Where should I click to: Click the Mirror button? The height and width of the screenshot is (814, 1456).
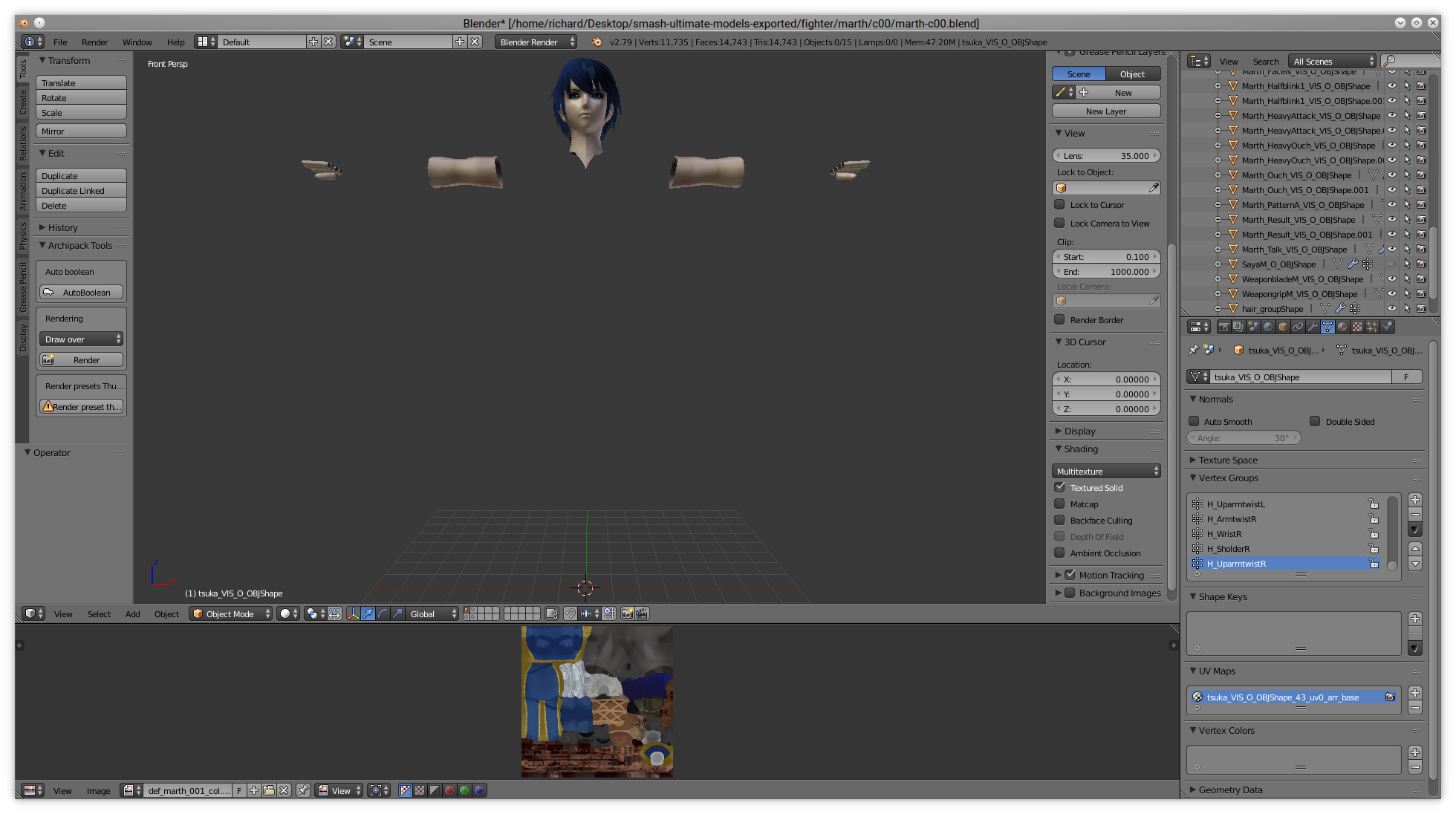(82, 131)
